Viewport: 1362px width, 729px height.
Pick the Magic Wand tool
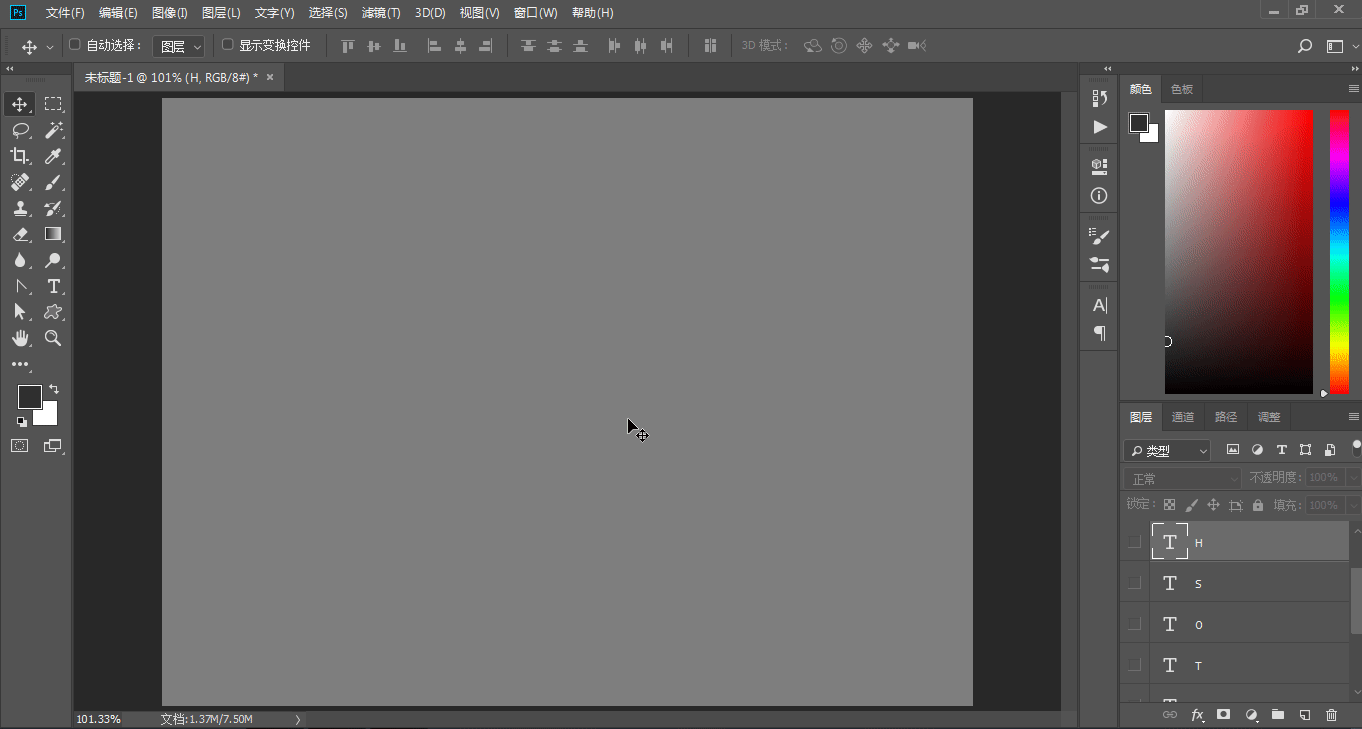click(x=54, y=130)
